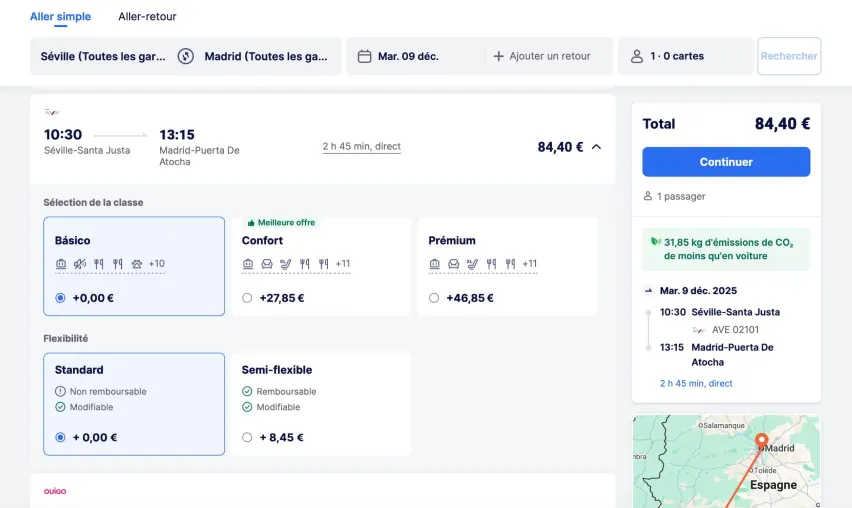Click the reclining seat icon in Prémium

(x=473, y=264)
